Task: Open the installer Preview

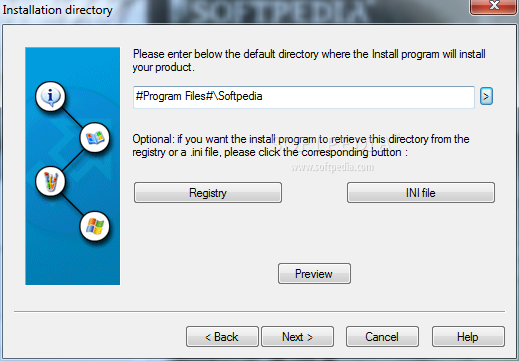Action: [314, 273]
